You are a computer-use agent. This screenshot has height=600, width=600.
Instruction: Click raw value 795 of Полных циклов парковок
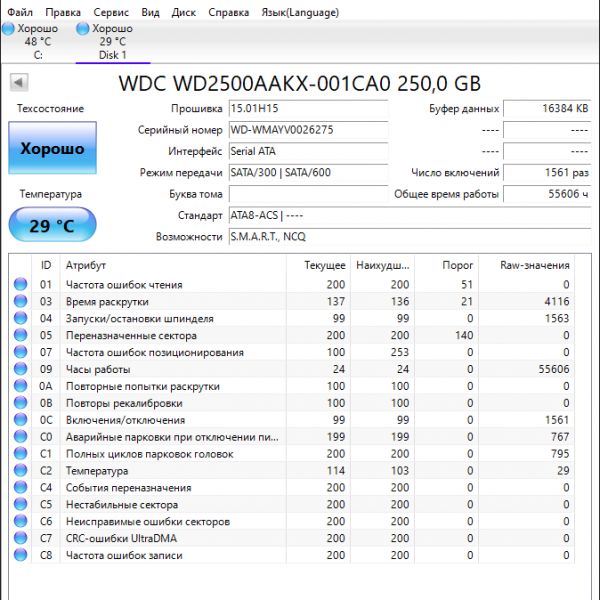[560, 454]
